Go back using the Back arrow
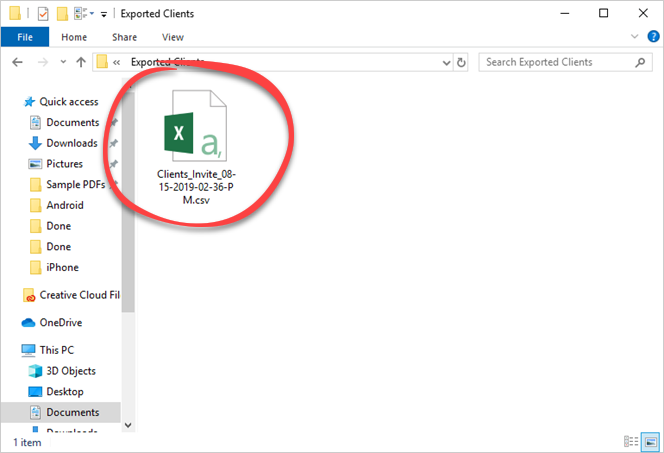Image resolution: width=664 pixels, height=453 pixels. (17, 62)
